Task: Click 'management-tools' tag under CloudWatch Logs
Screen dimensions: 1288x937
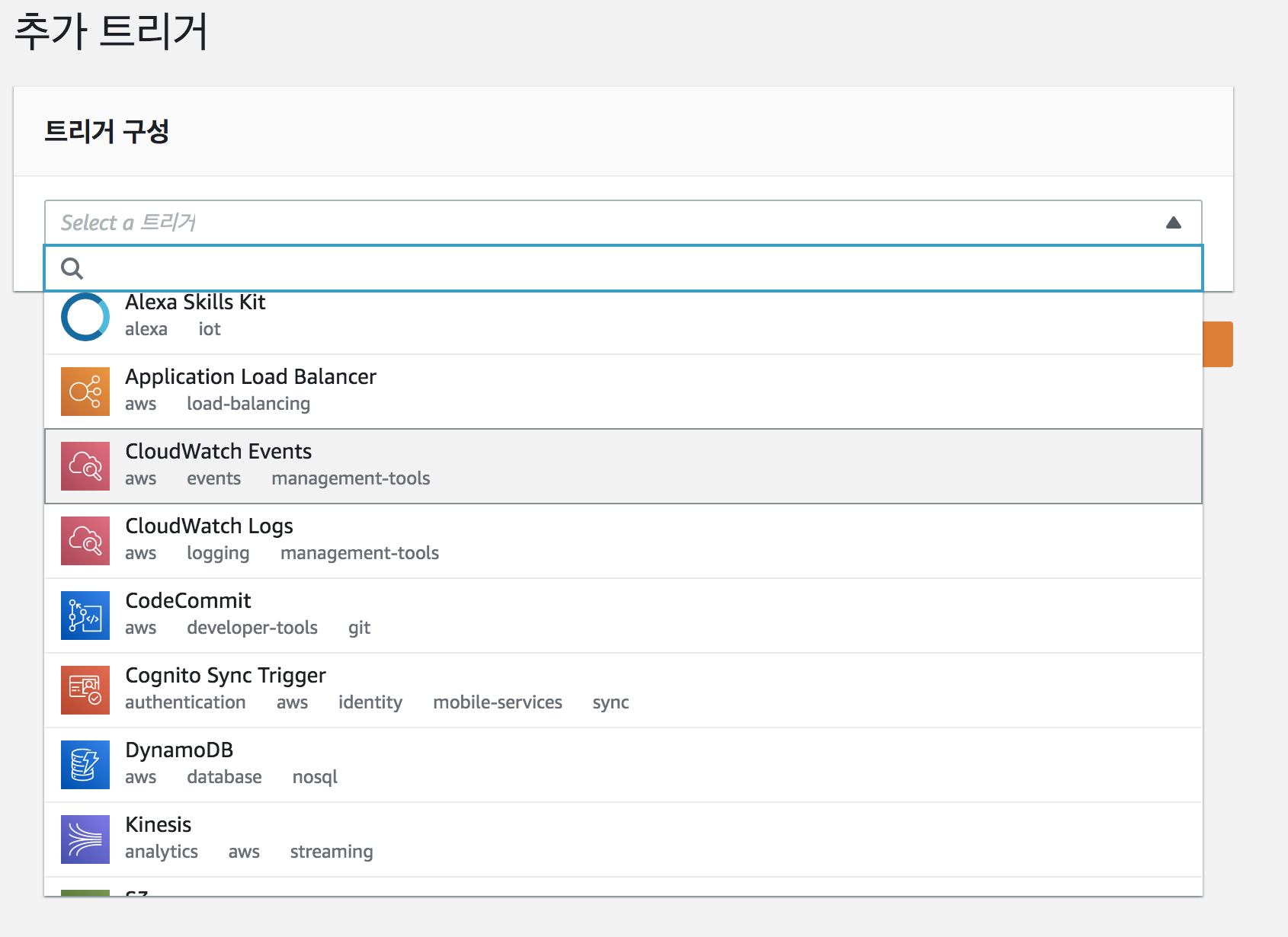Action: point(360,553)
